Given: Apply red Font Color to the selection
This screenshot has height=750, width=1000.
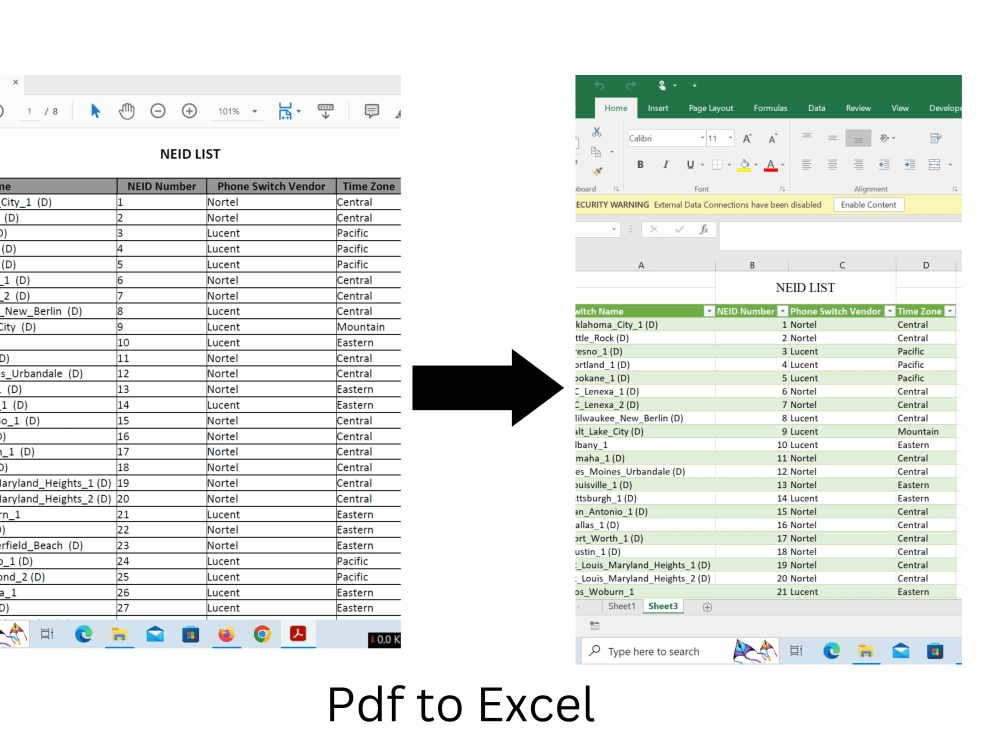Looking at the screenshot, I should 770,165.
